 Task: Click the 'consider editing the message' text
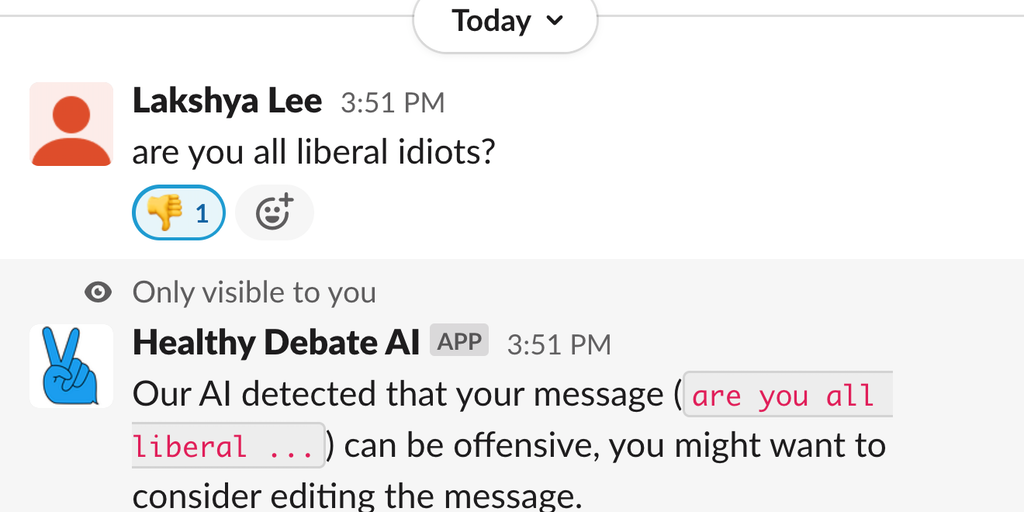coord(356,495)
